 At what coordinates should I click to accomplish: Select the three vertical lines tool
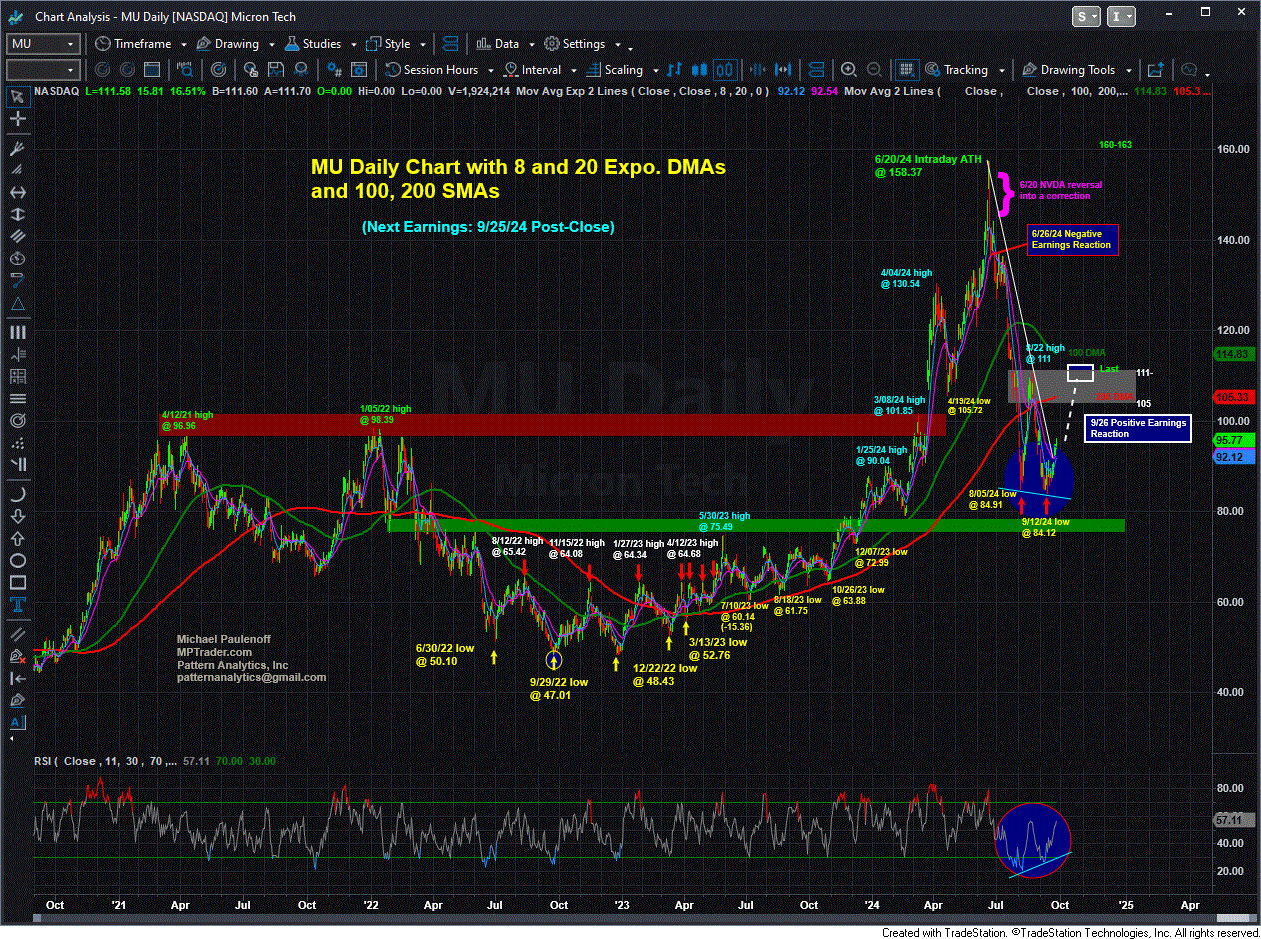[x=17, y=332]
